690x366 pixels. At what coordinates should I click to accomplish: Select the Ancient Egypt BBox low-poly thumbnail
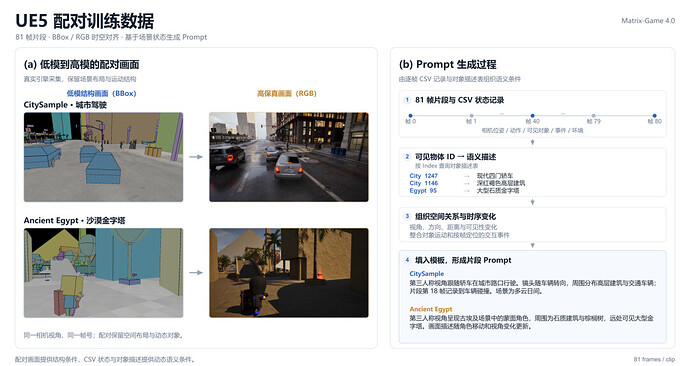click(103, 273)
